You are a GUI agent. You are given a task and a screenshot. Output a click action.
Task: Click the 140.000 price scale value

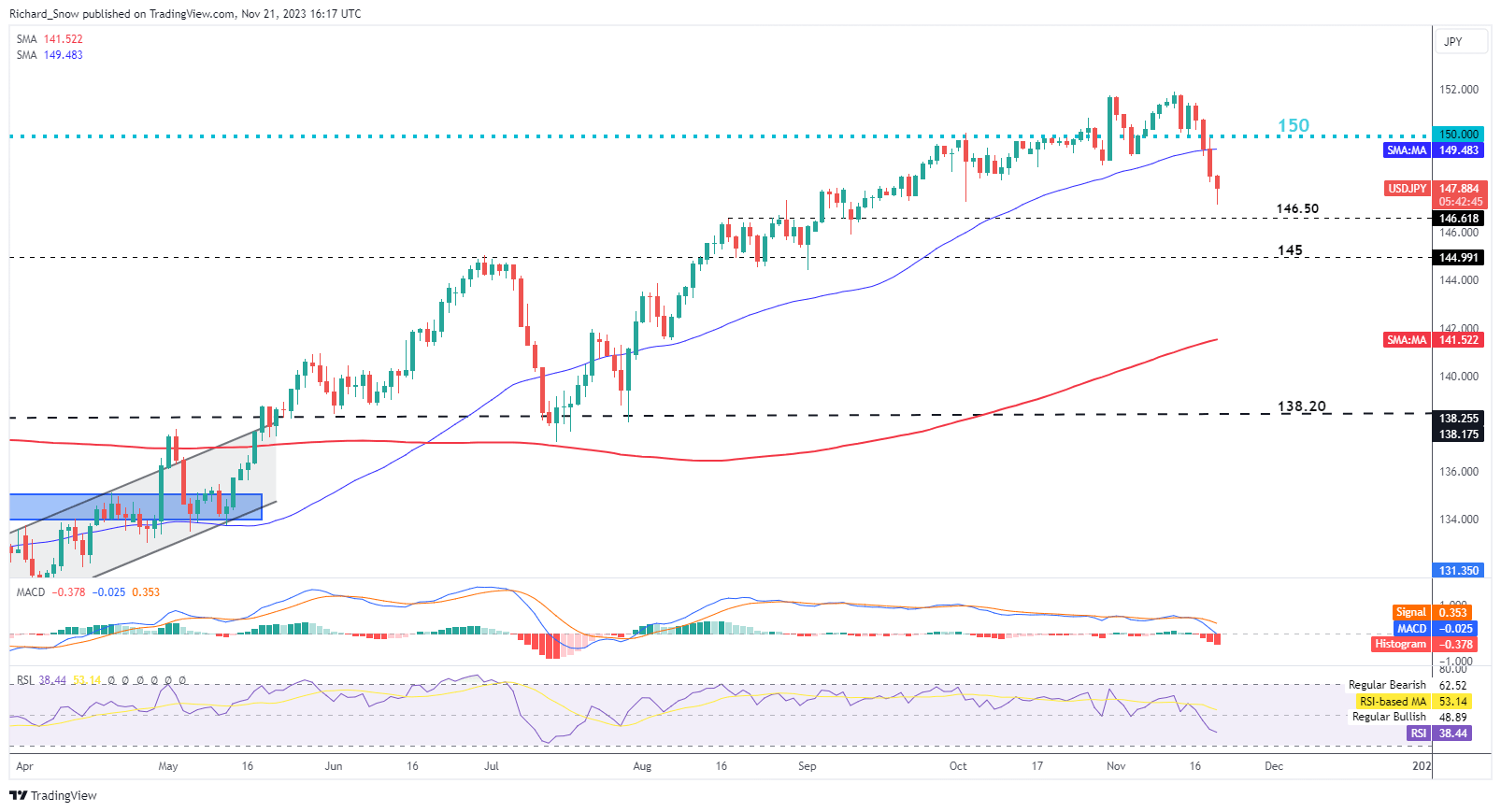point(1459,377)
